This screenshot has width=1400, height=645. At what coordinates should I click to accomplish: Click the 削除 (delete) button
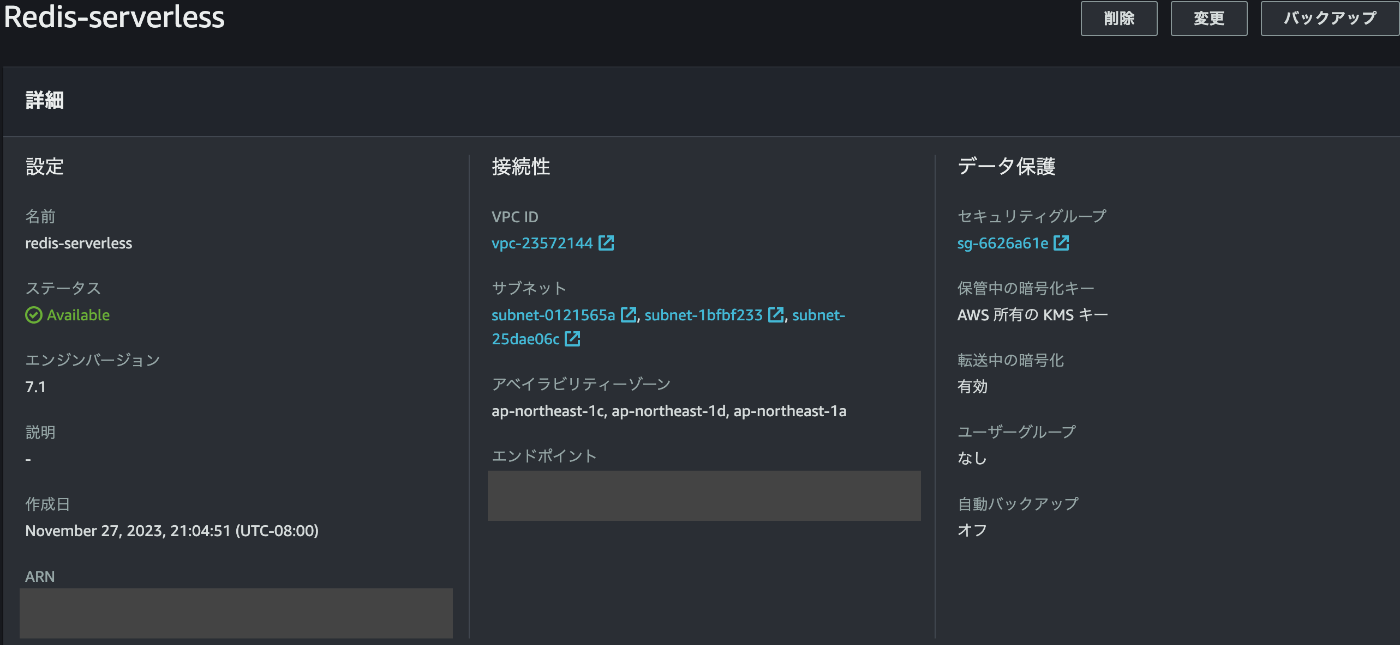pos(1119,19)
